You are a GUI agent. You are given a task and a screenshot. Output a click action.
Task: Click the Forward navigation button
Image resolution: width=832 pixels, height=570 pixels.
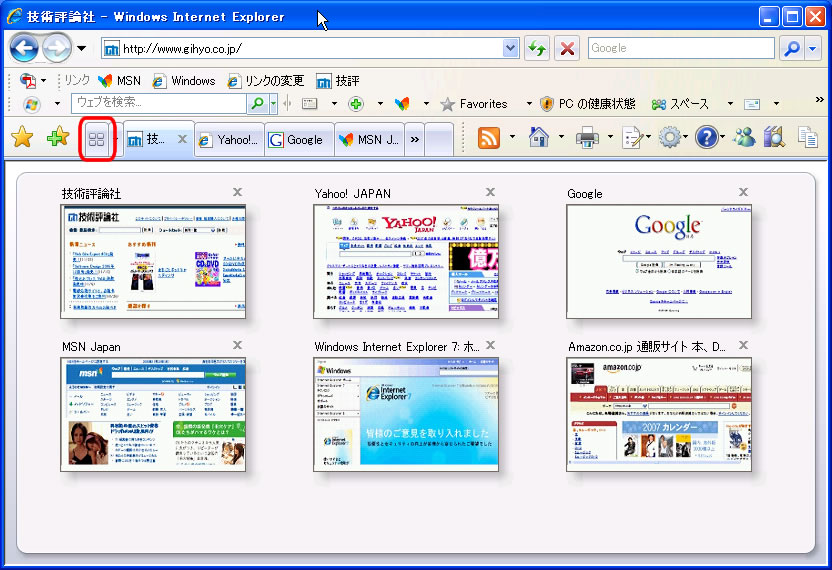57,48
